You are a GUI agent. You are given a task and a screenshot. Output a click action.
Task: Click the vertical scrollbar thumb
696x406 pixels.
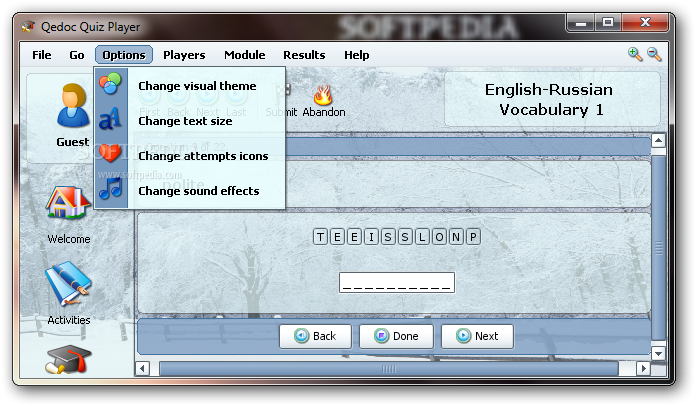pos(658,248)
